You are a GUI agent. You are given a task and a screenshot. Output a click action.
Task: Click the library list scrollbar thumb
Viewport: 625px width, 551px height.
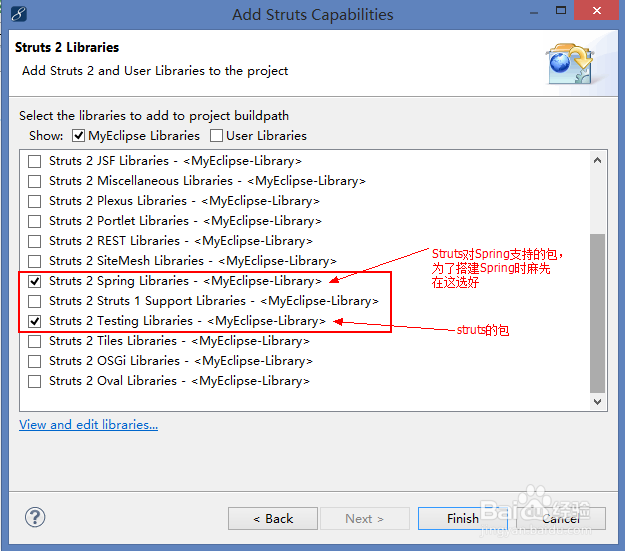pos(597,313)
